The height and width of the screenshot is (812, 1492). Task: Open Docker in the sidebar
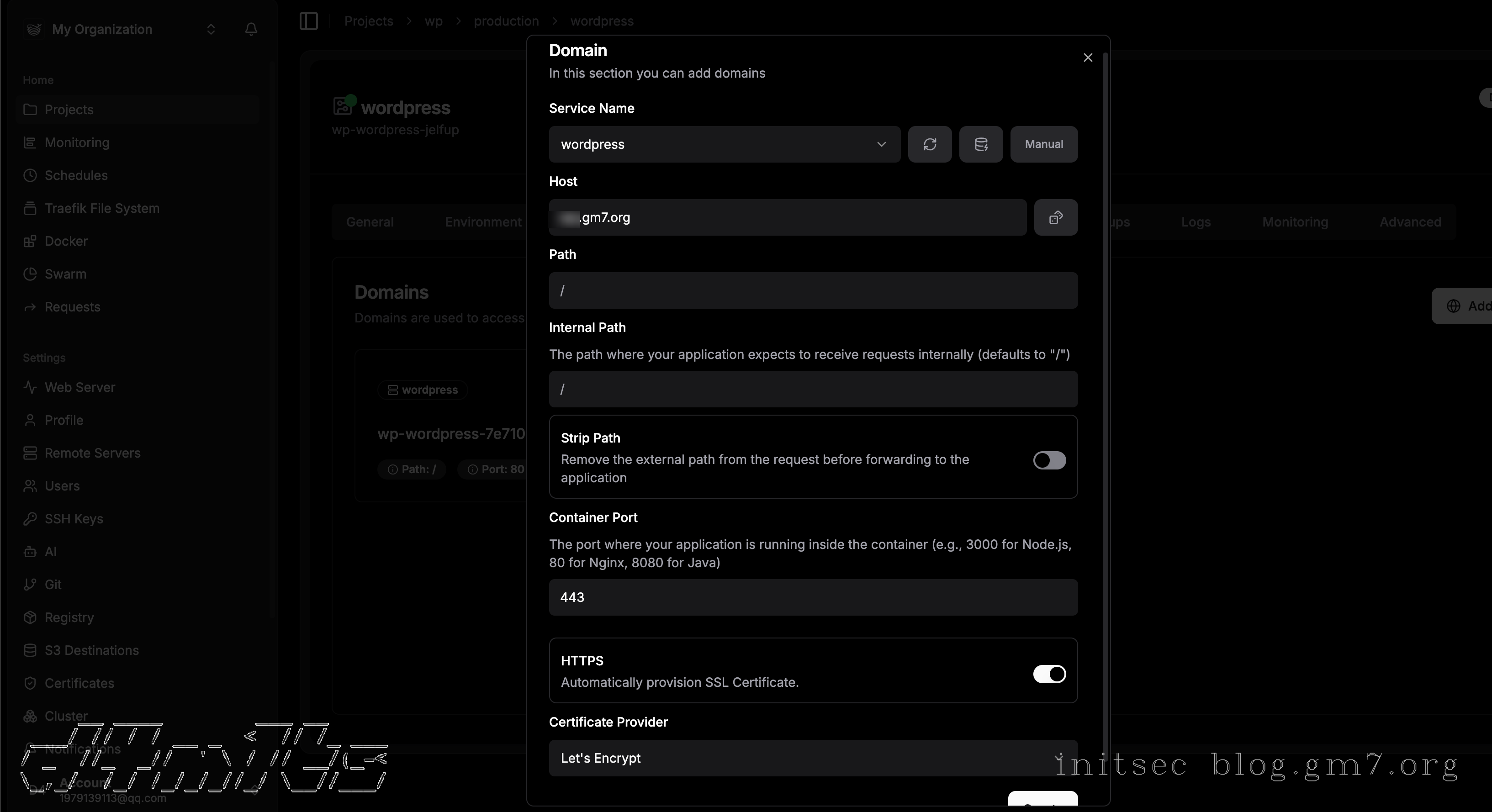[x=66, y=241]
